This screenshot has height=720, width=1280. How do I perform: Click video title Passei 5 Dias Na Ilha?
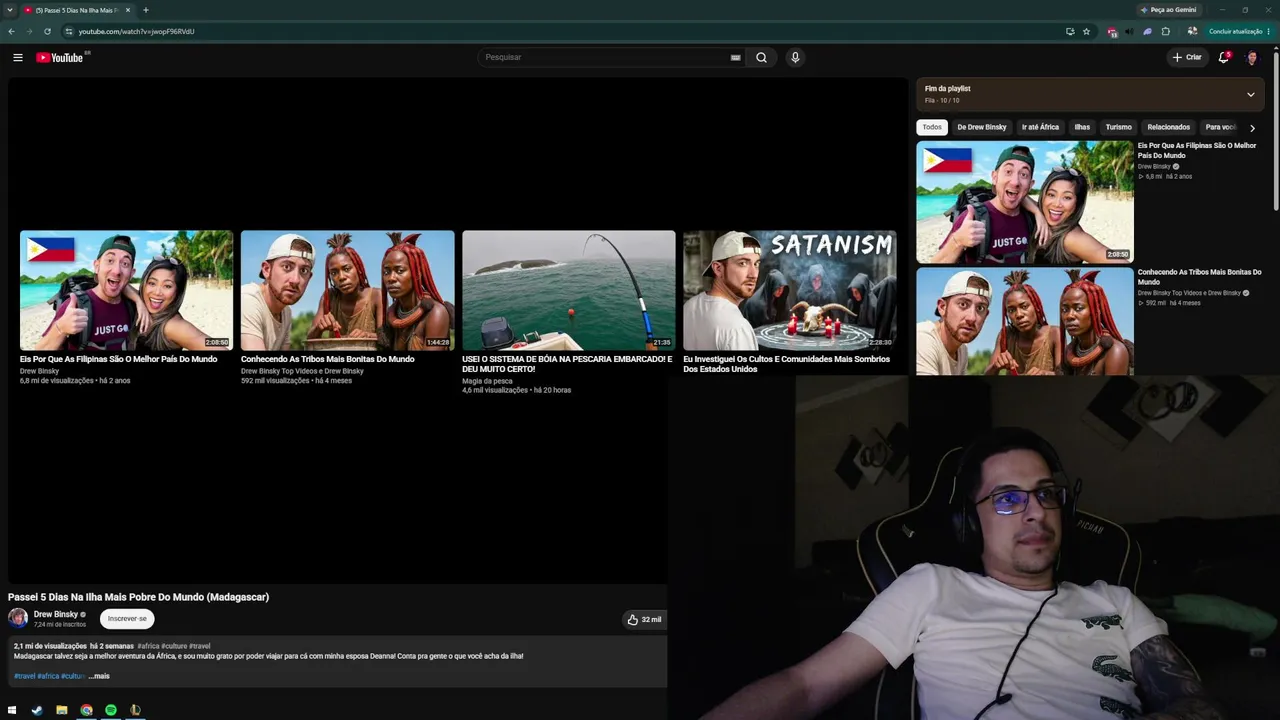click(138, 597)
